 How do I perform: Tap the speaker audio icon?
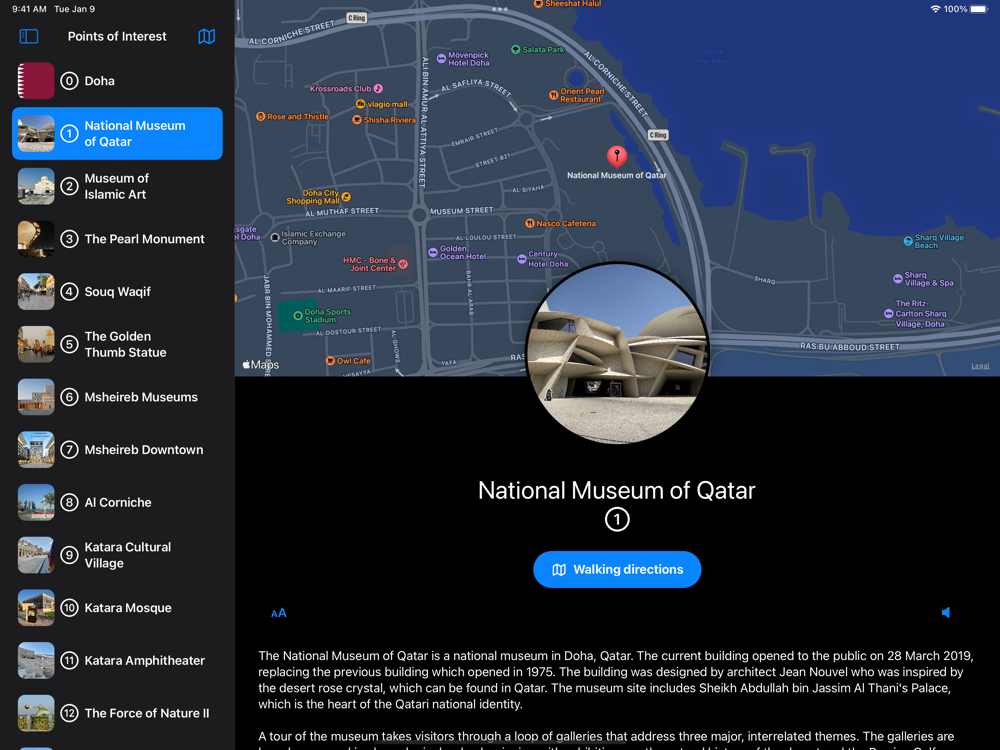point(946,612)
